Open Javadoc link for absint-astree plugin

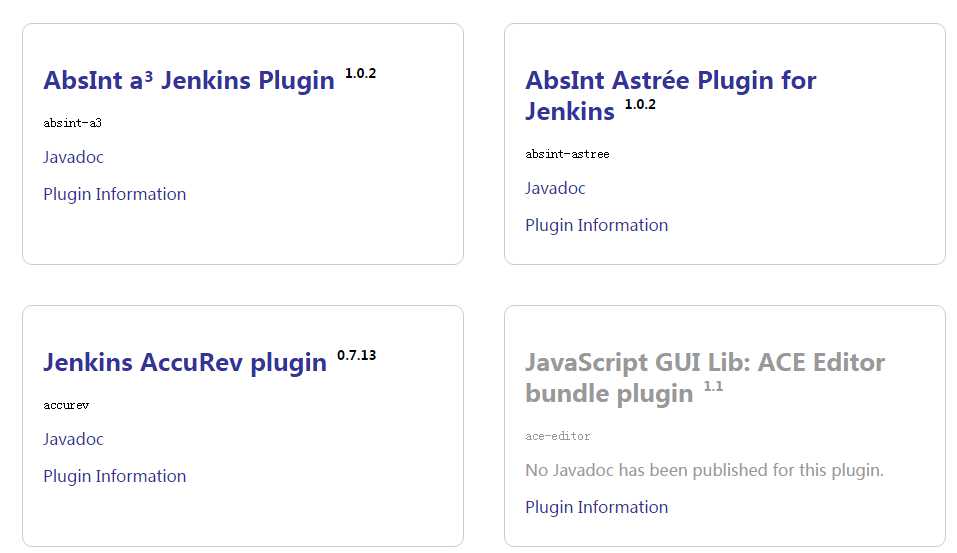(x=555, y=188)
